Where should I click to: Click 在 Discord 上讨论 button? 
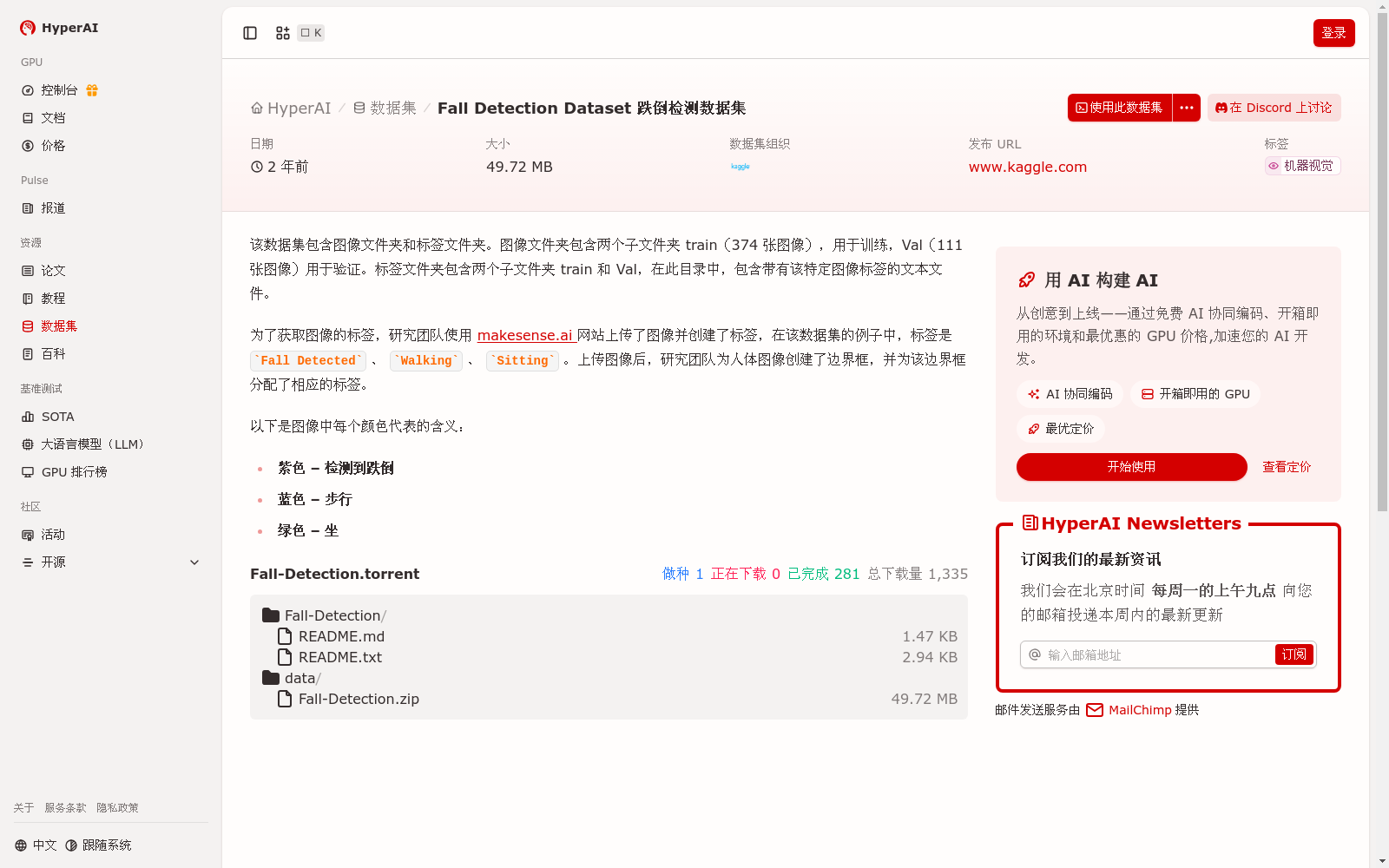pos(1274,108)
